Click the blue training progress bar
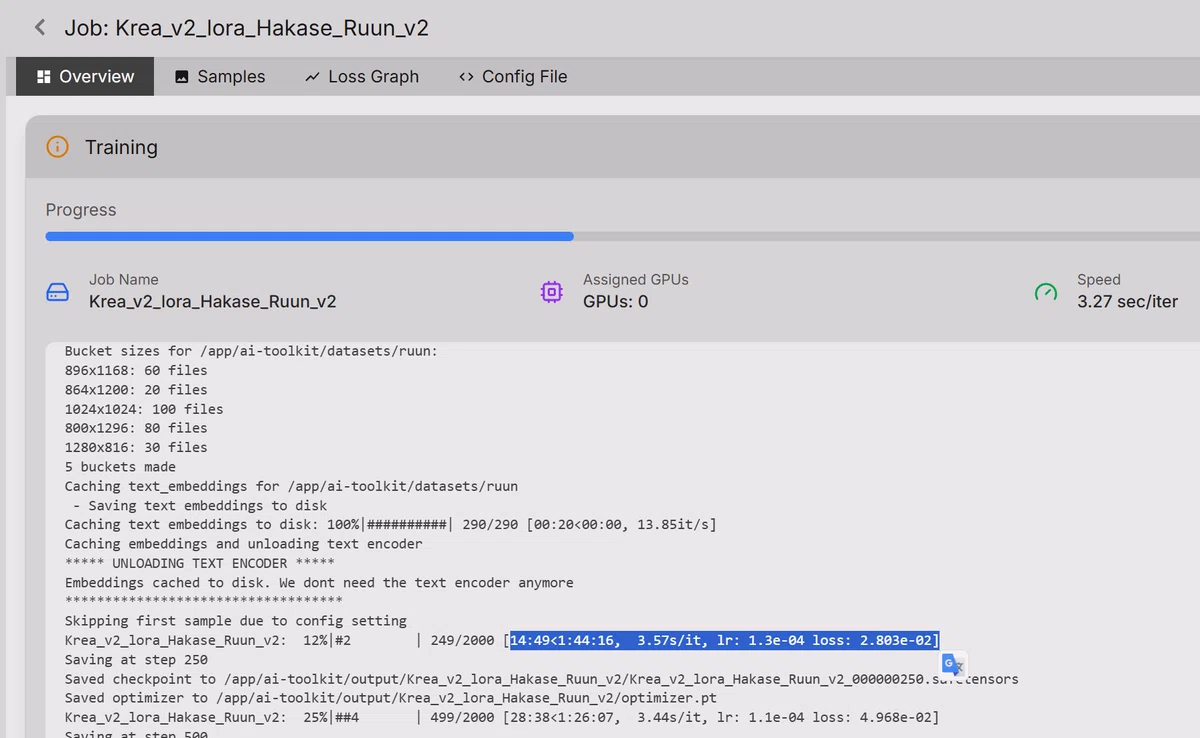 click(x=309, y=237)
